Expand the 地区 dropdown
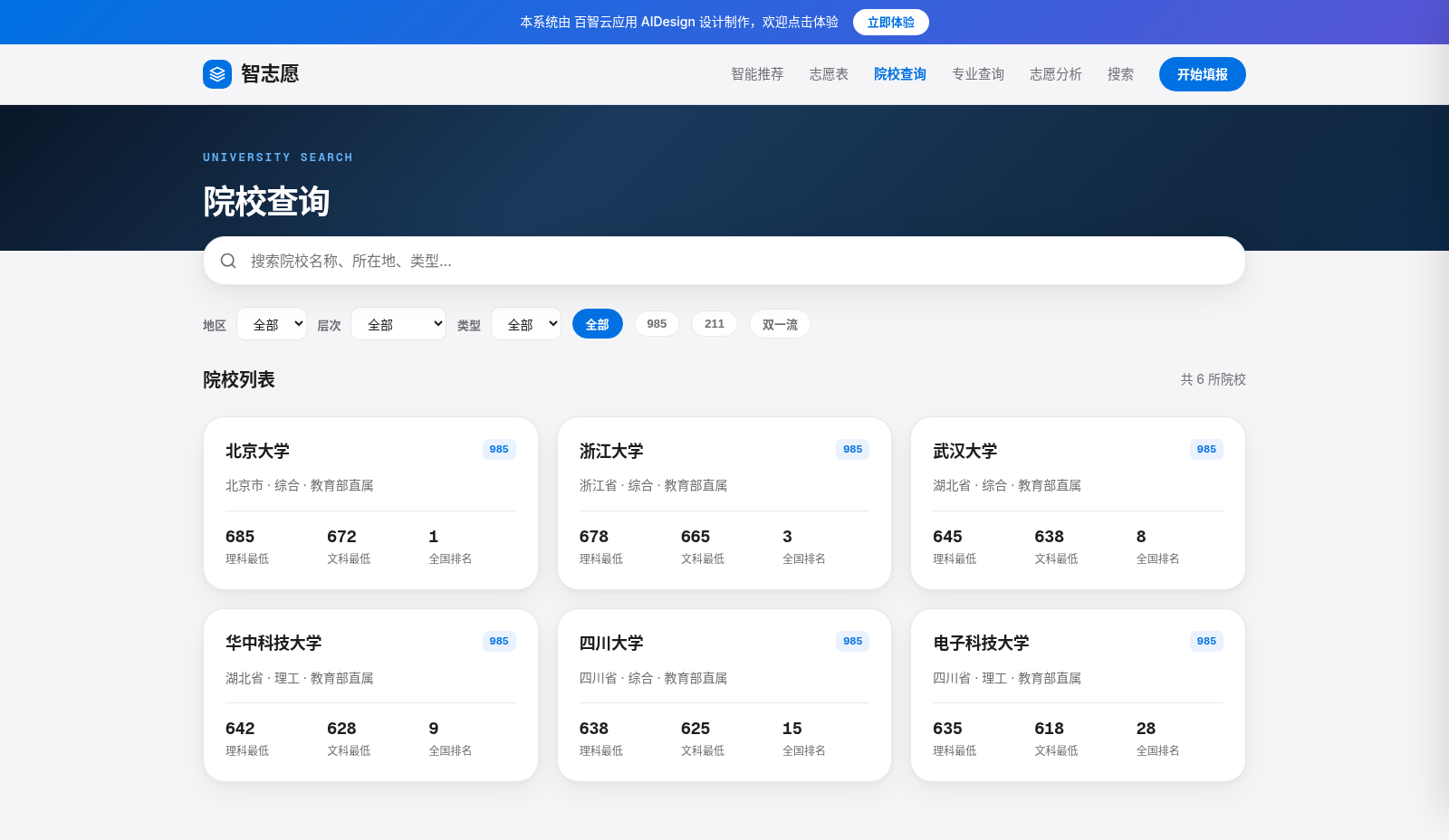The image size is (1449, 840). pos(272,324)
